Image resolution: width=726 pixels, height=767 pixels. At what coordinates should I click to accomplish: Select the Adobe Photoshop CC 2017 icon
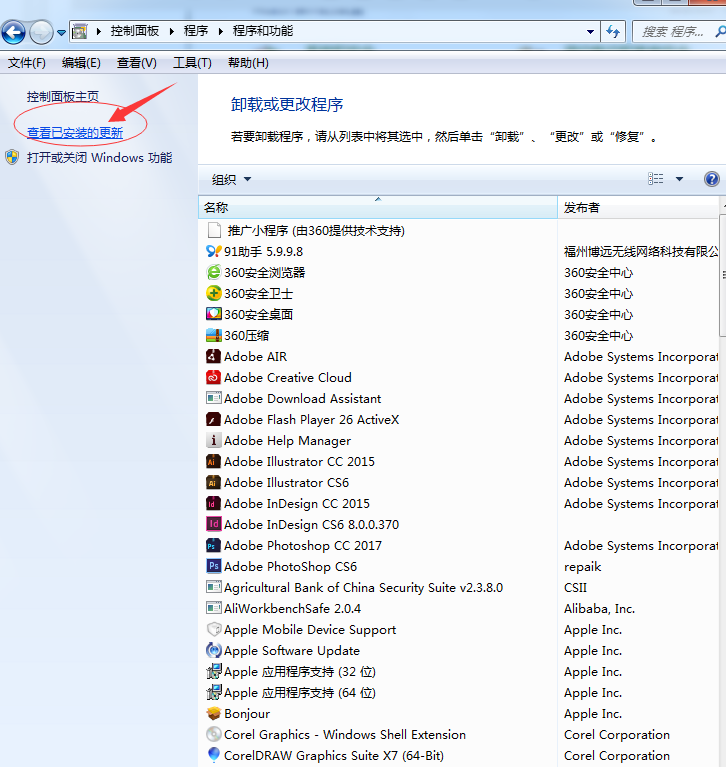tap(213, 545)
